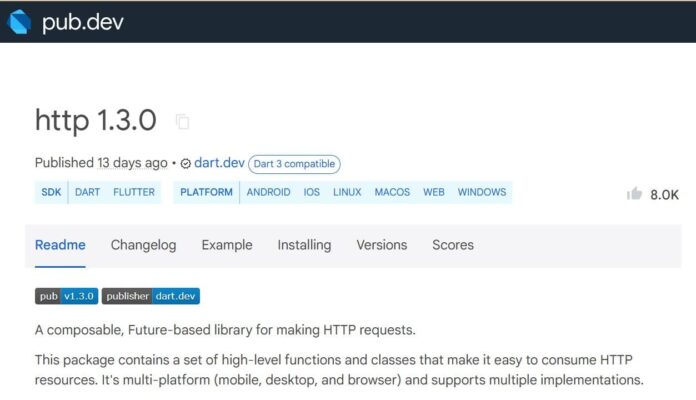Image resolution: width=696 pixels, height=400 pixels.
Task: Click the ANDROID platform tag
Action: [269, 192]
